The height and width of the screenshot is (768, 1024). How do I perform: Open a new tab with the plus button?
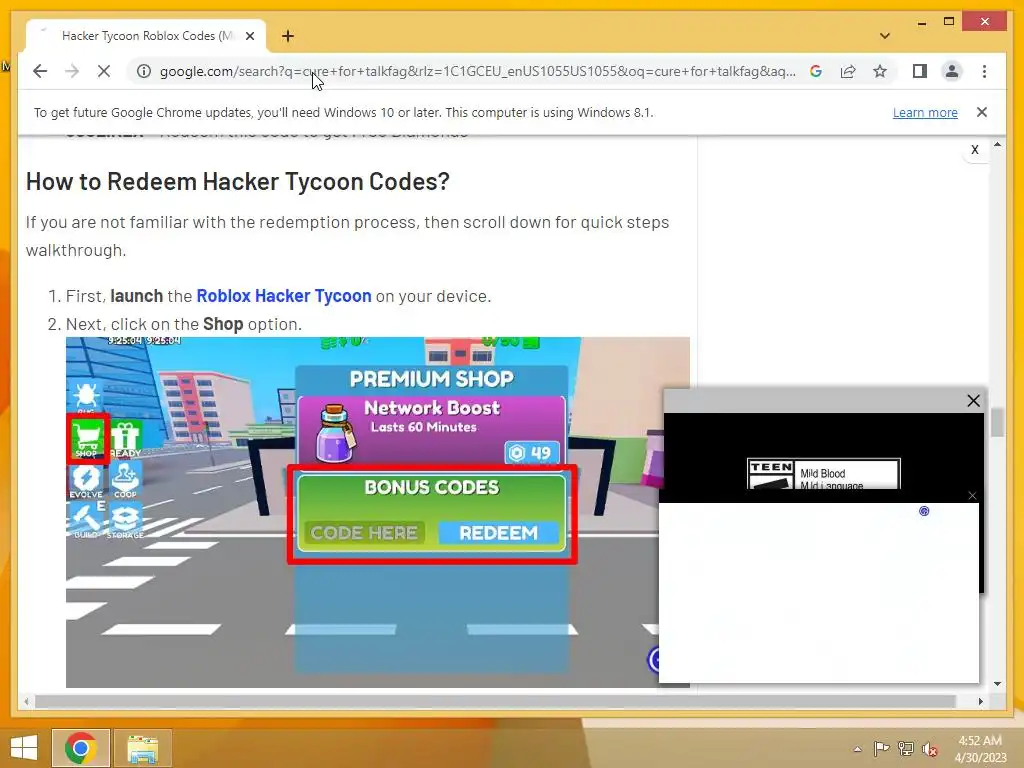[288, 36]
